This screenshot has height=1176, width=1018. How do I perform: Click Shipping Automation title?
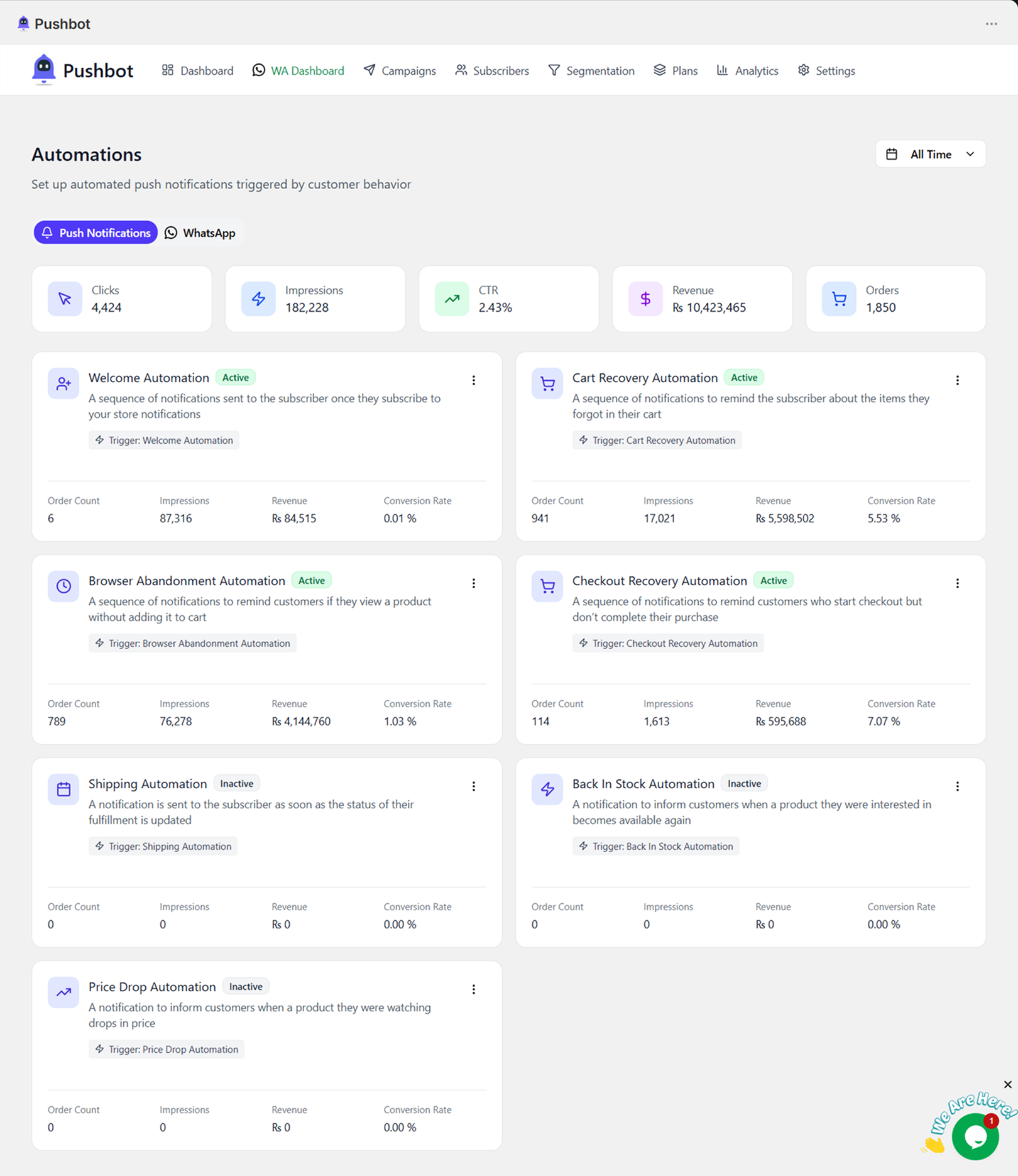[x=148, y=784]
